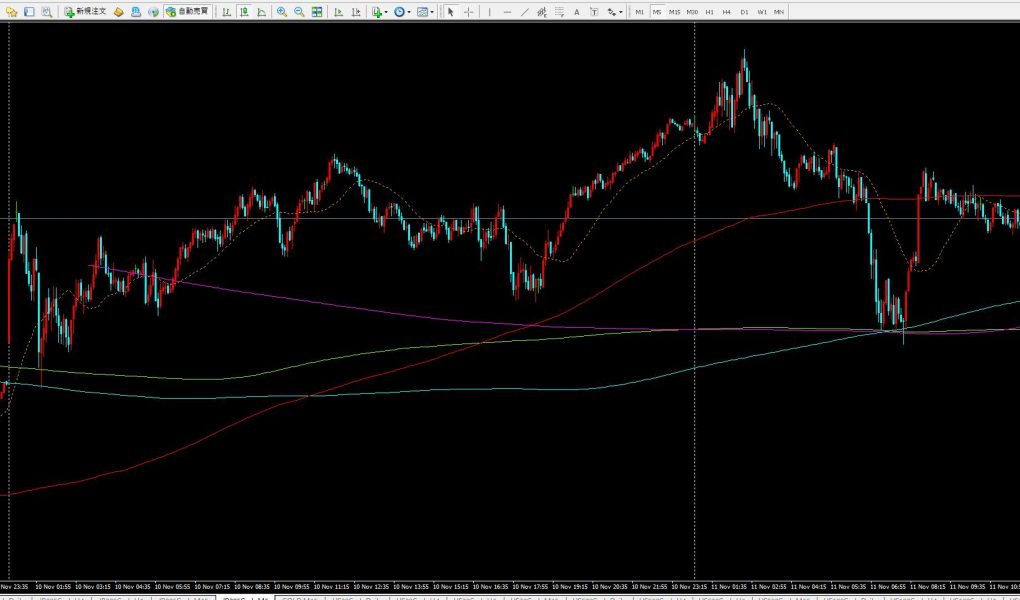Viewport: 1020px width, 600px height.
Task: Tile chart windows using the grid icon
Action: point(317,12)
